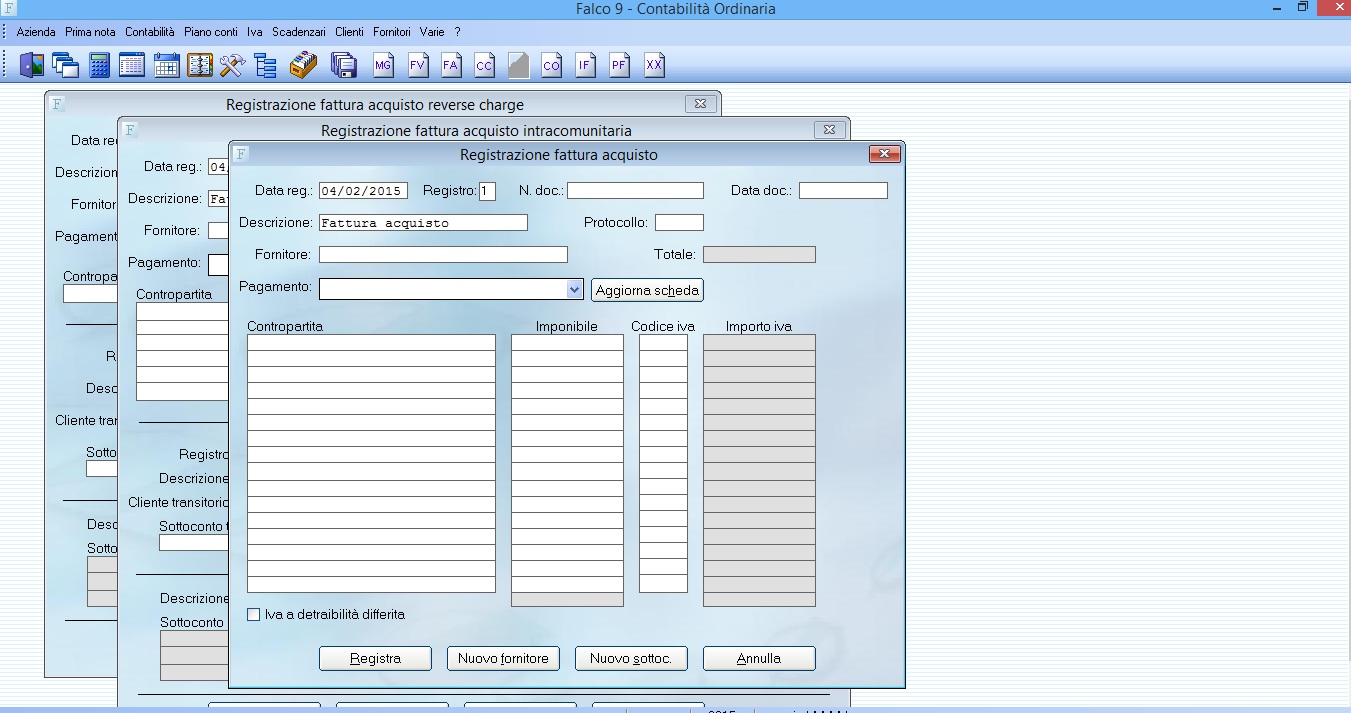Open the Varie menu

point(432,32)
